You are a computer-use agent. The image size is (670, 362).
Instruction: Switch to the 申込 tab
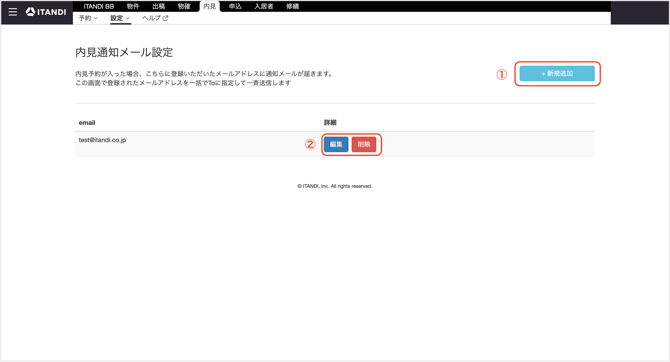click(235, 6)
